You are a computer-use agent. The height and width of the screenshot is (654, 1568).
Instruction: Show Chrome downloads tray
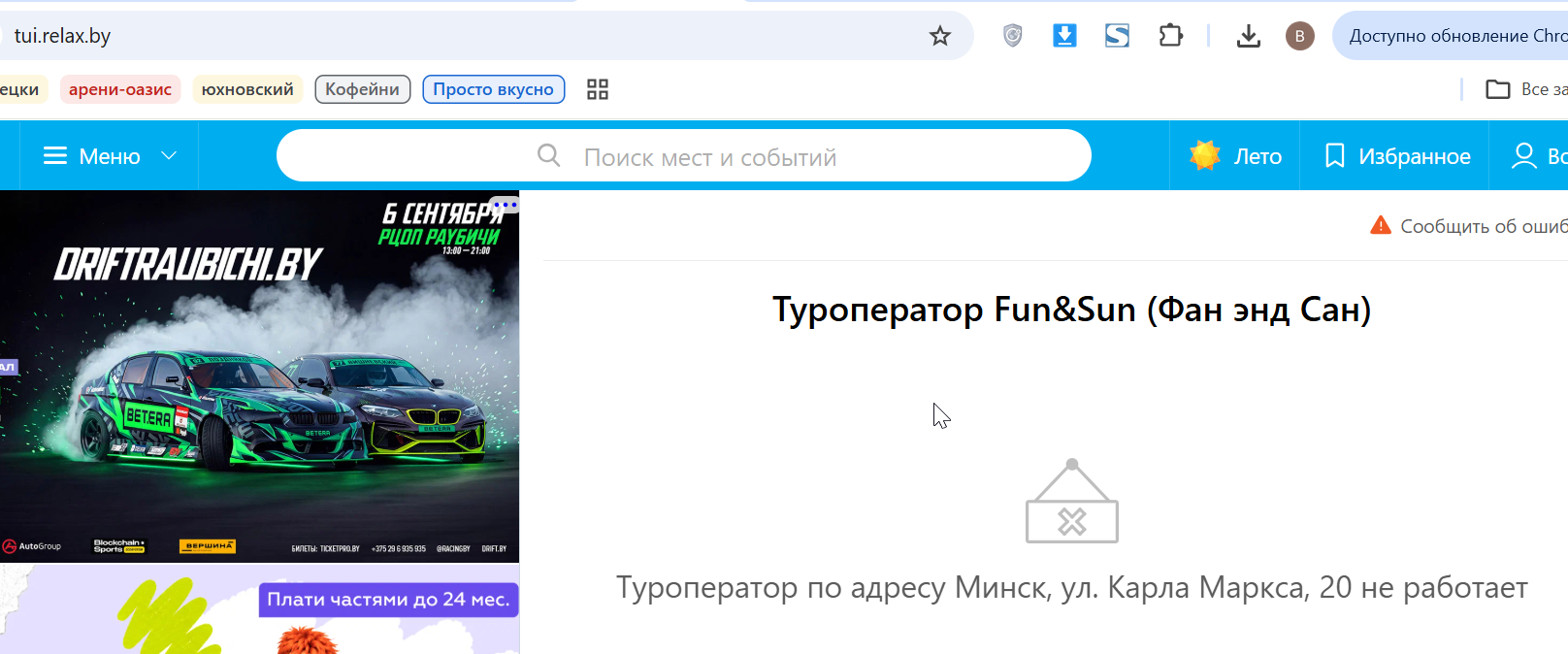(1249, 36)
